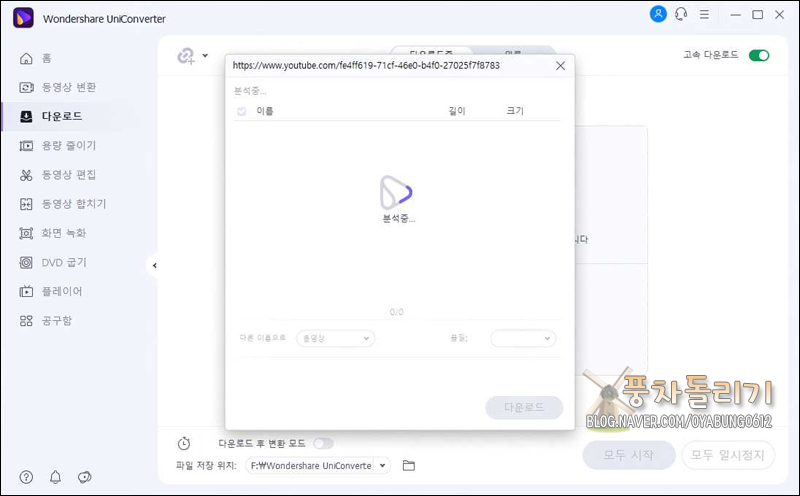Open 동영상 변환 video convert section
800x496 pixels.
(58, 87)
